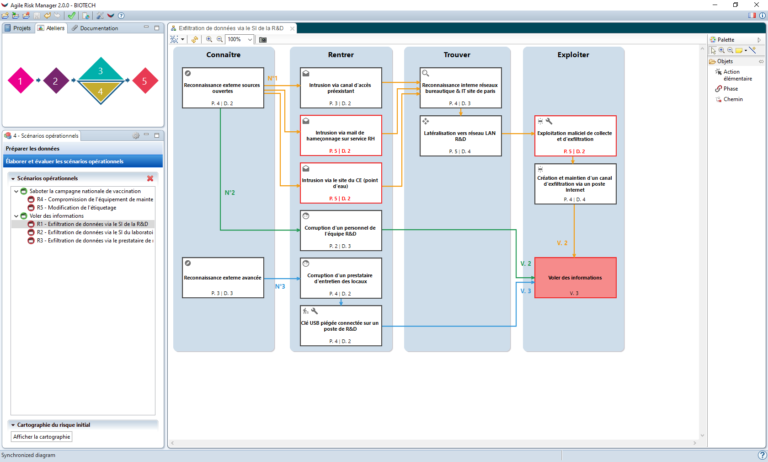The image size is (768, 462).
Task: Select the zoom out tool in Palette
Action: tap(730, 50)
